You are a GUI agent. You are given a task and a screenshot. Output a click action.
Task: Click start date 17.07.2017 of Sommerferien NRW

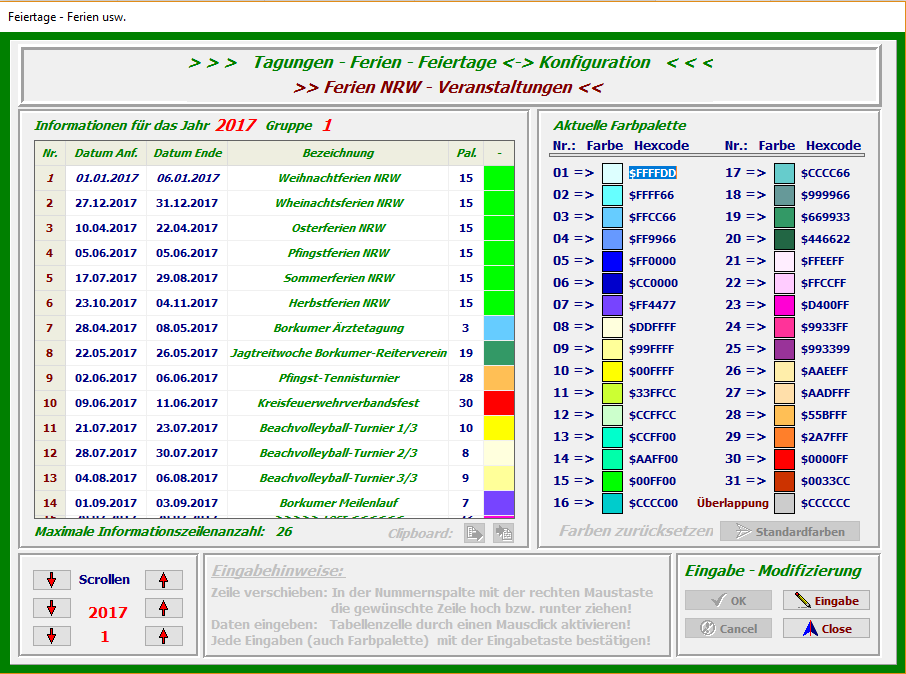coord(106,278)
